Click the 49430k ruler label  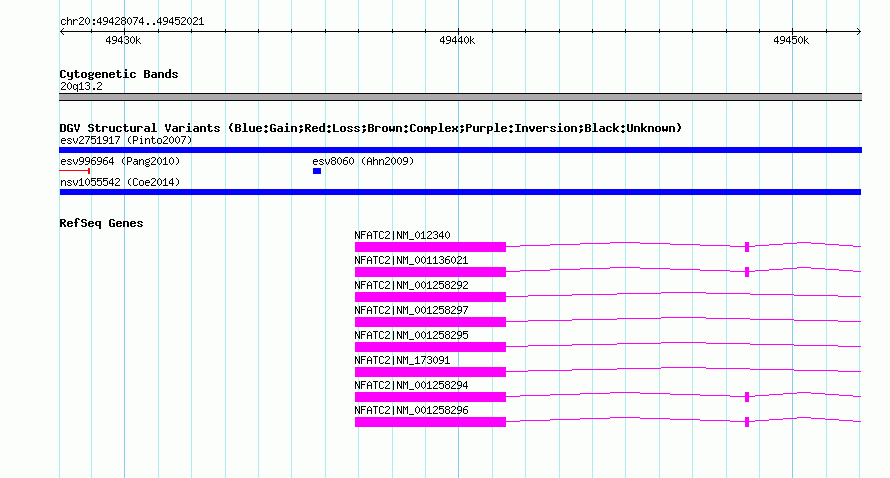(123, 40)
